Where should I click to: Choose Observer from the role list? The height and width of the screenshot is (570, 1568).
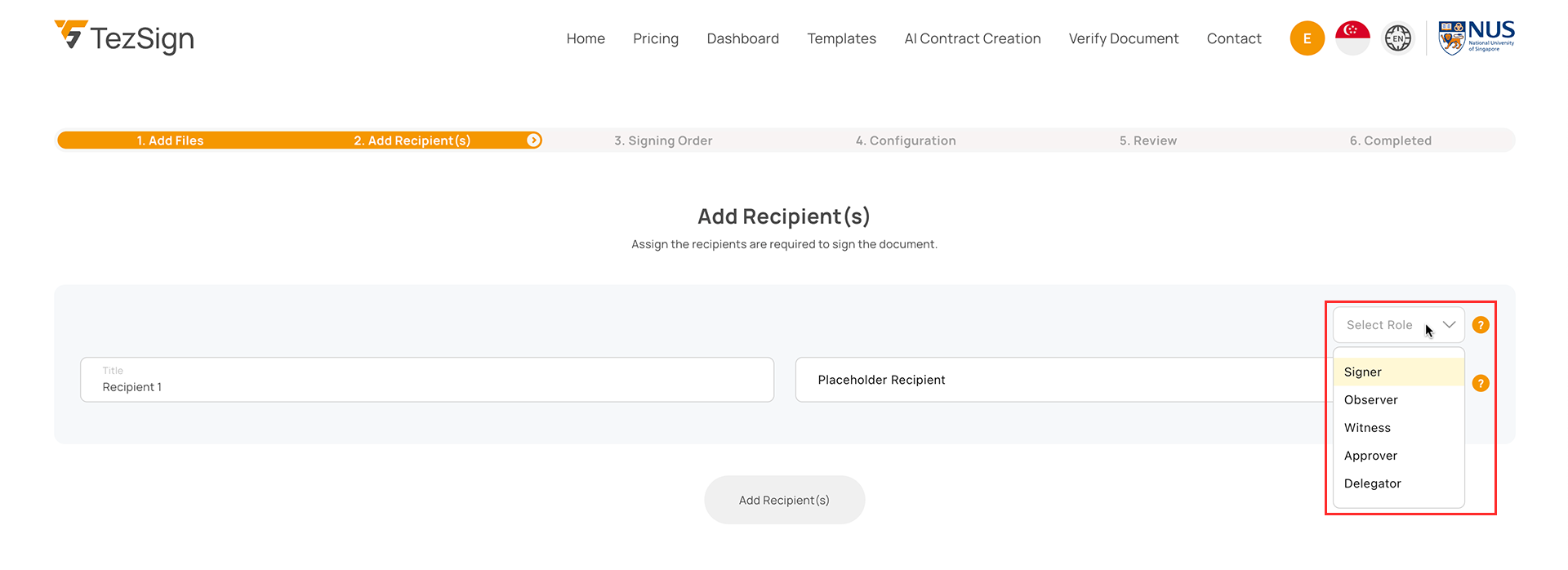click(x=1371, y=400)
